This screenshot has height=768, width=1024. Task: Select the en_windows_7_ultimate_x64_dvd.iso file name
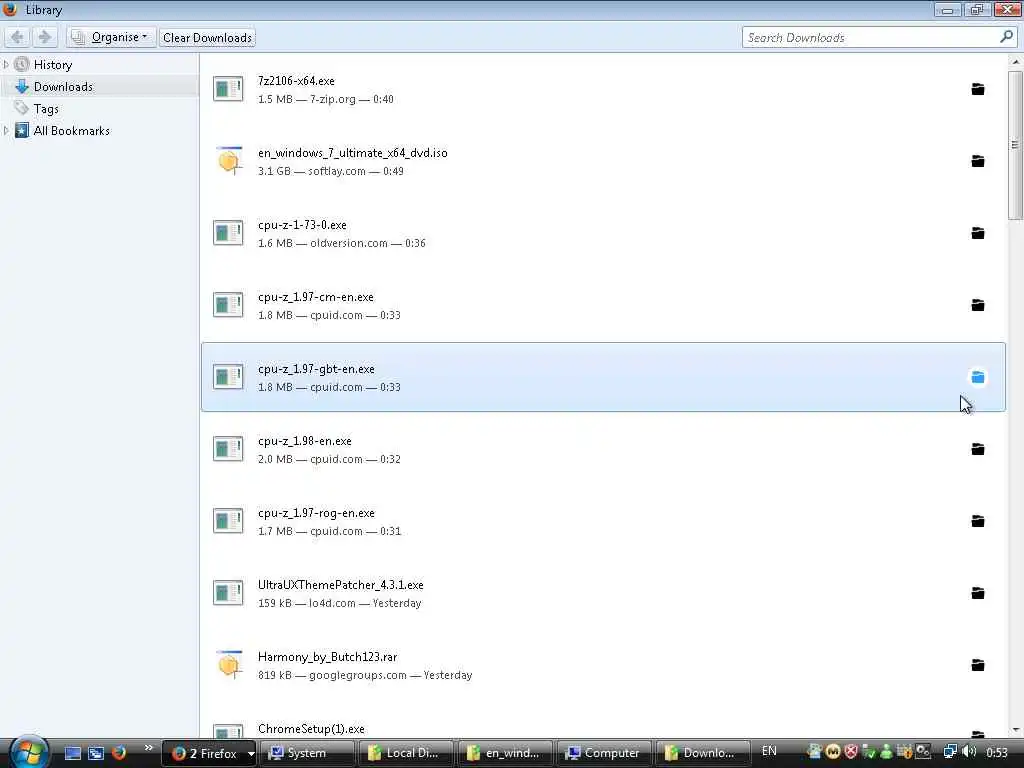click(x=353, y=153)
